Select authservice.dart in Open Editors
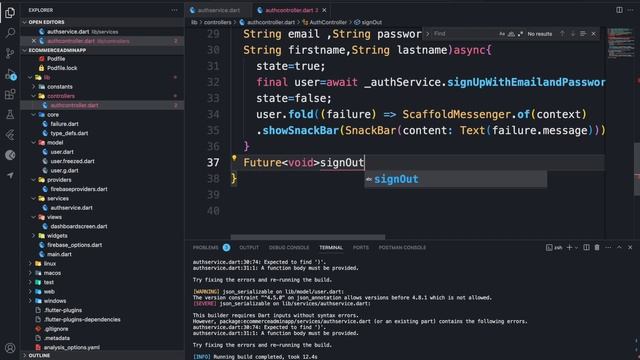 pyautogui.click(x=102, y=31)
